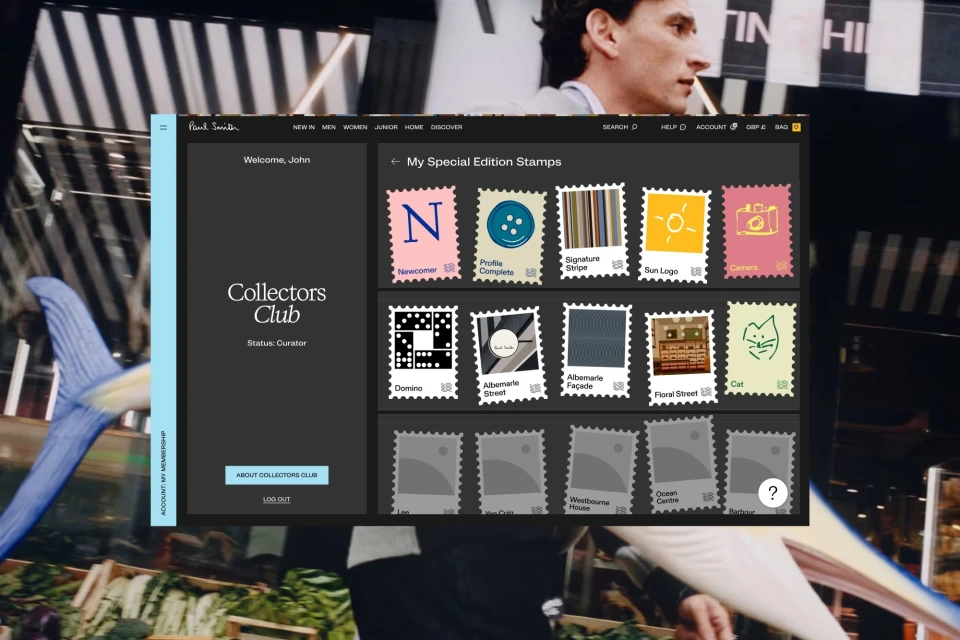Open the hamburger menu in sidebar

(x=163, y=127)
